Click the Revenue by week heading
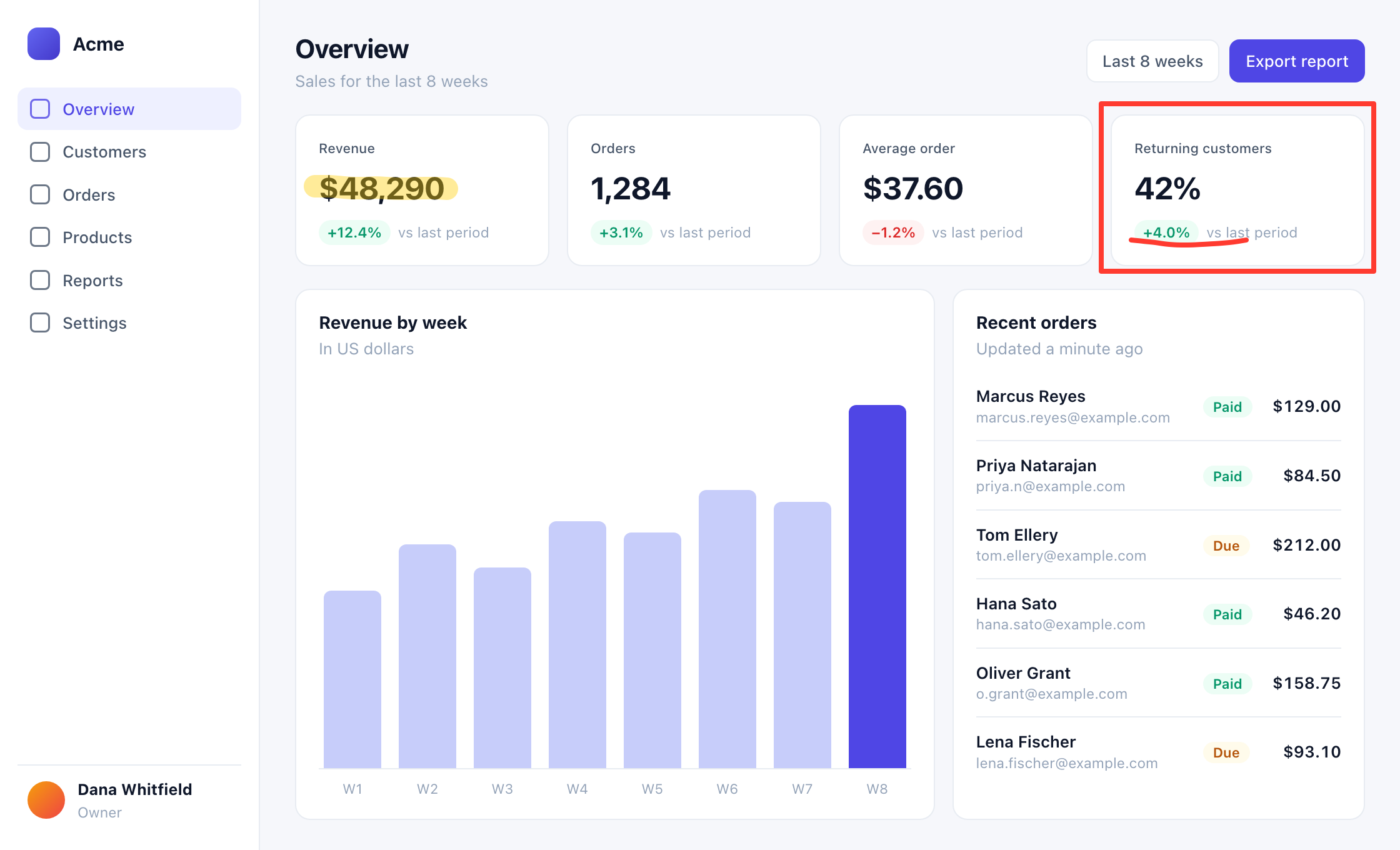This screenshot has height=850, width=1400. click(x=393, y=322)
